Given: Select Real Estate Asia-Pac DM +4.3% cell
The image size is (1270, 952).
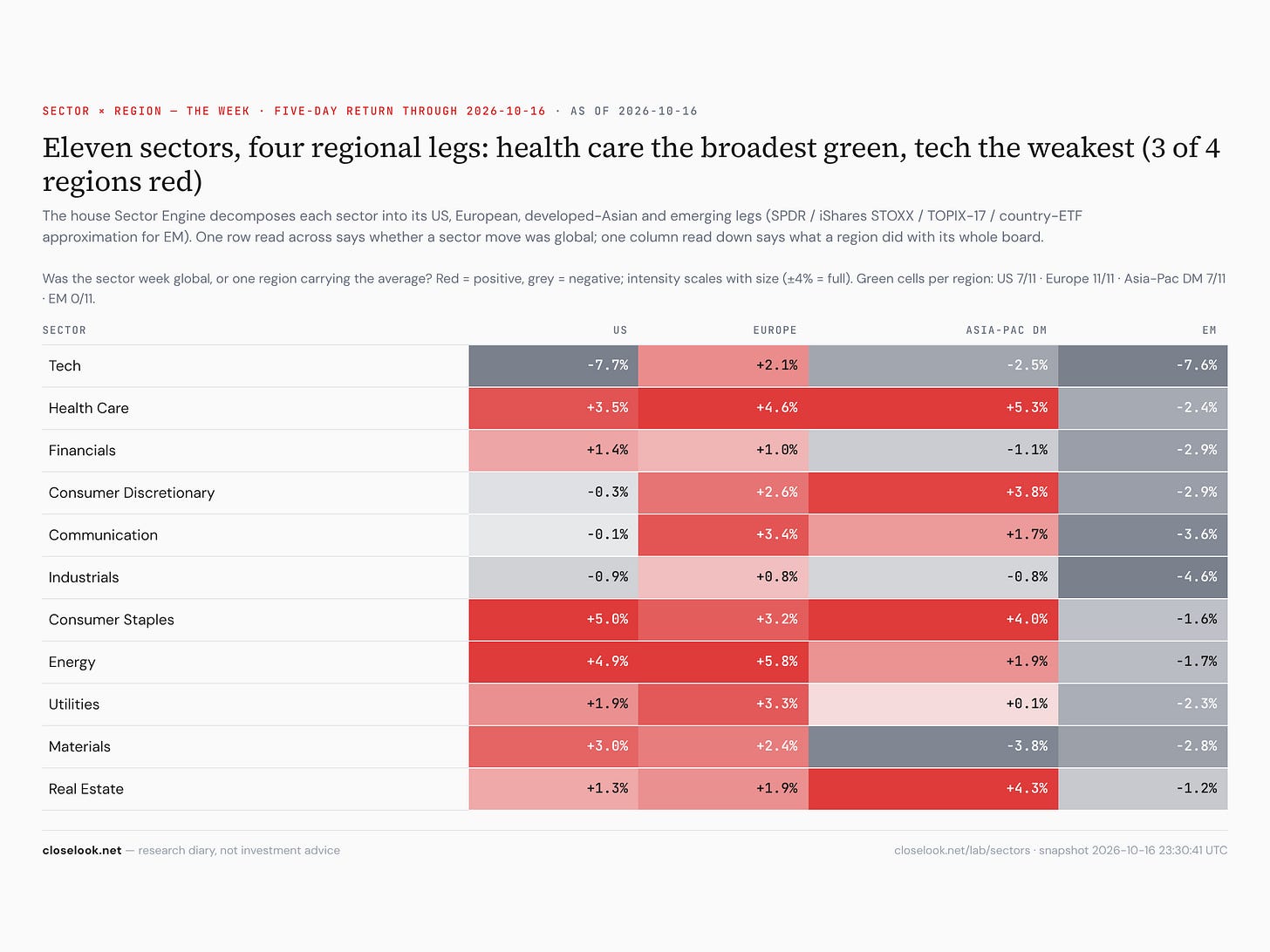Looking at the screenshot, I should (933, 789).
